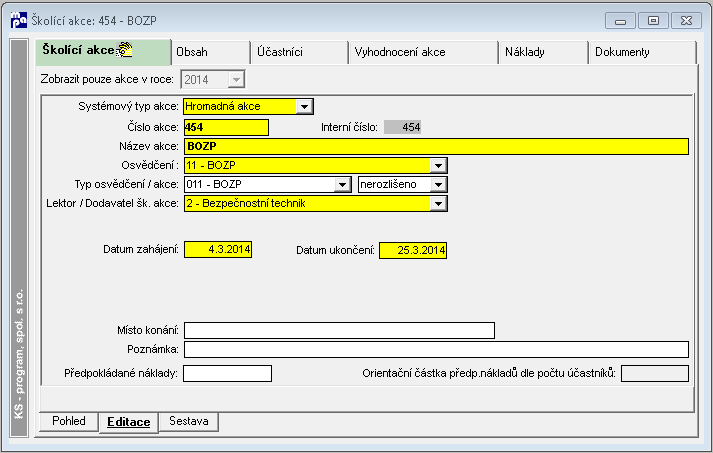
Task: Click Datum ukončení field 25.3.2014
Action: pyautogui.click(x=413, y=250)
